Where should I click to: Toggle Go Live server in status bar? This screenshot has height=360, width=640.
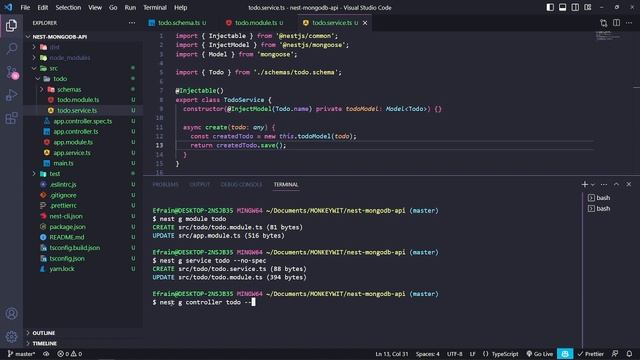coord(539,354)
